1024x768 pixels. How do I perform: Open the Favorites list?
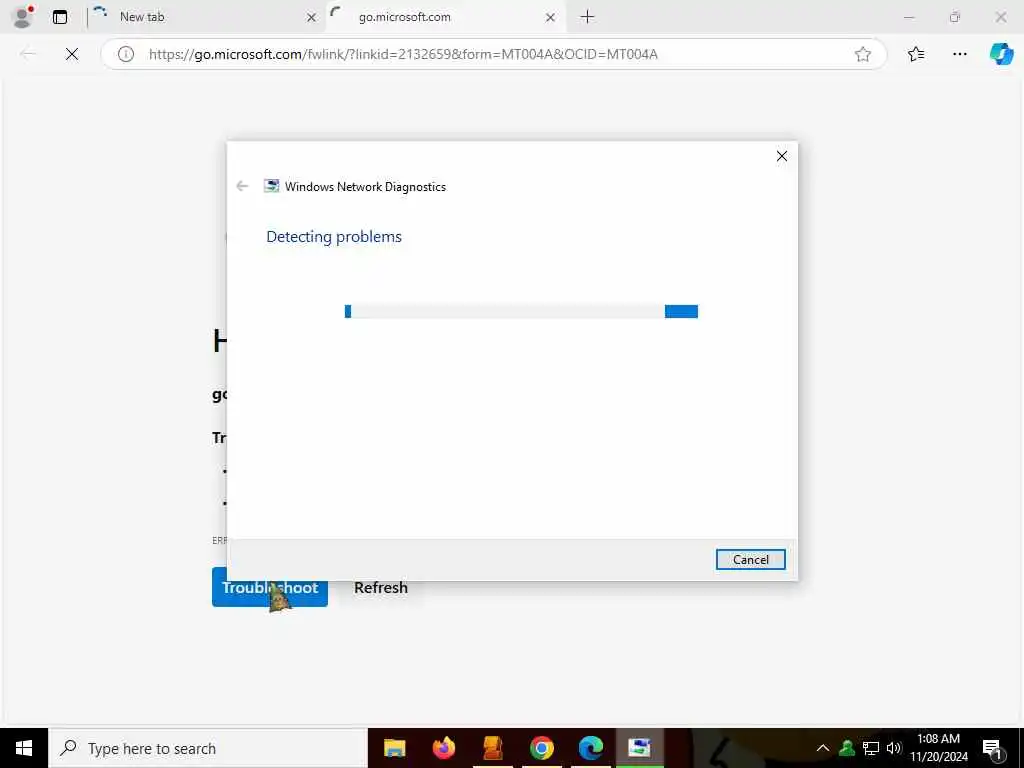[x=916, y=54]
